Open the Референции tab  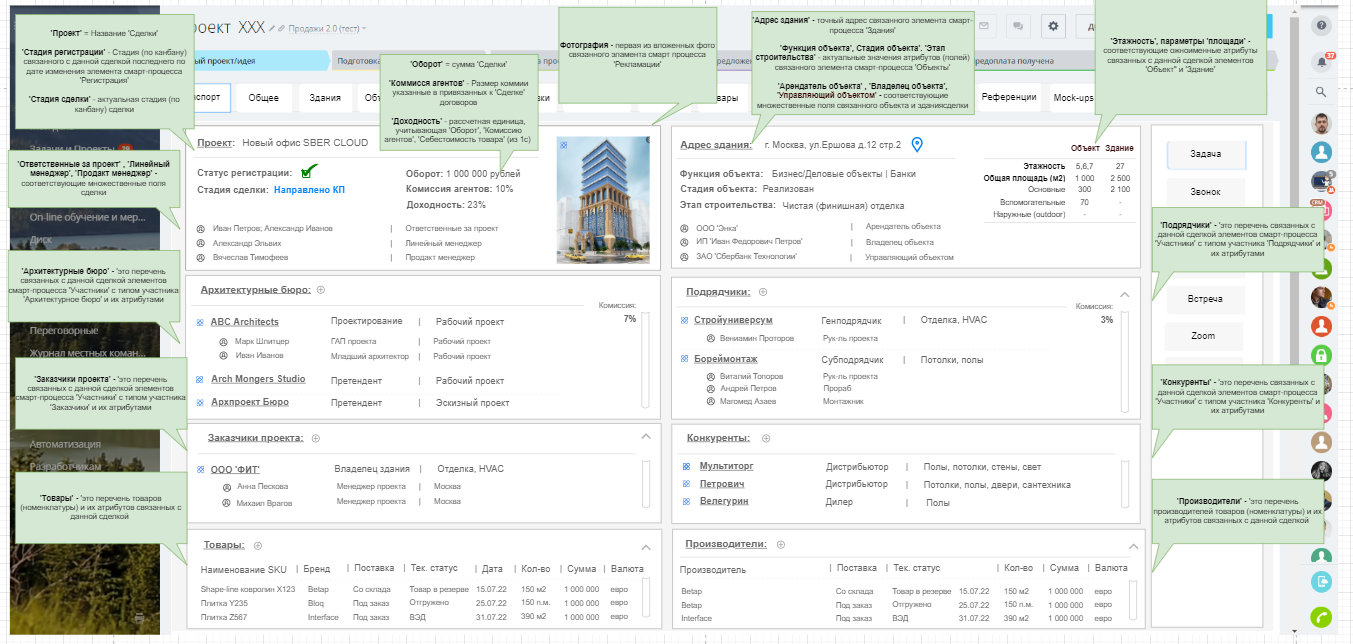point(1008,98)
